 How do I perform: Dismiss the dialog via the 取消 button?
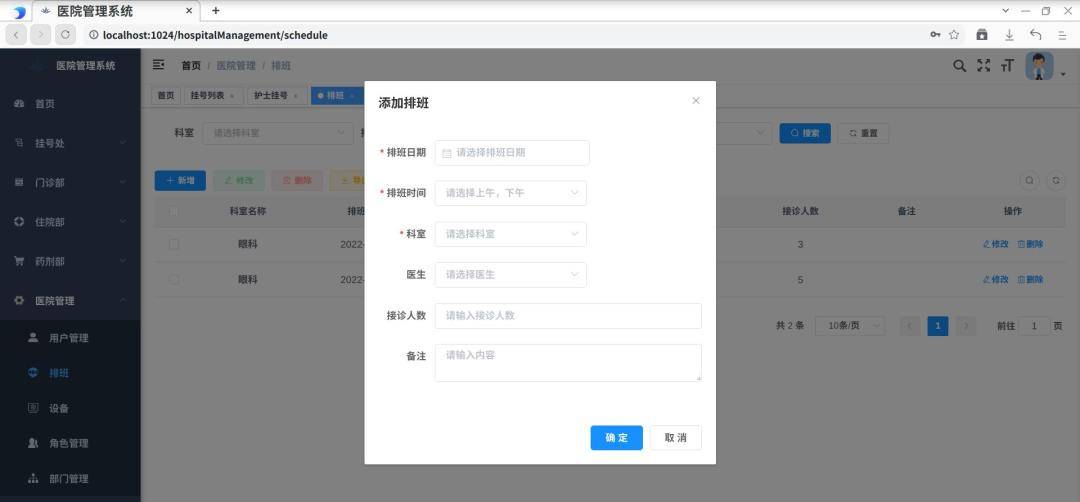tap(676, 438)
